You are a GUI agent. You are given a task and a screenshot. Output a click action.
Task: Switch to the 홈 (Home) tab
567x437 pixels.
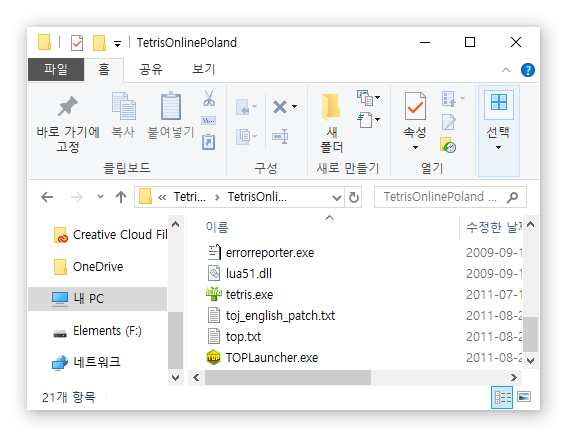tap(104, 69)
